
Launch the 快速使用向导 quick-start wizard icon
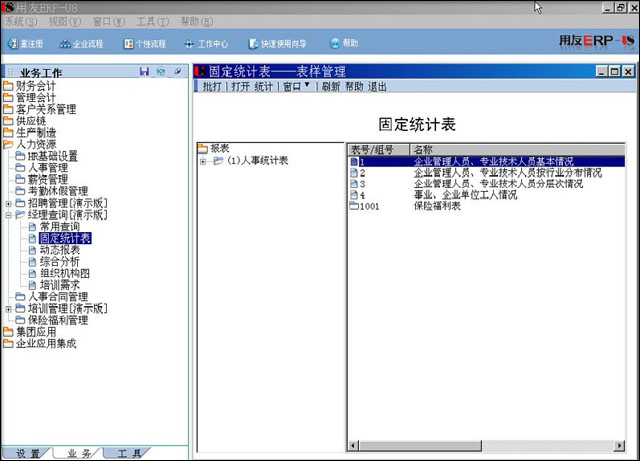click(x=253, y=43)
